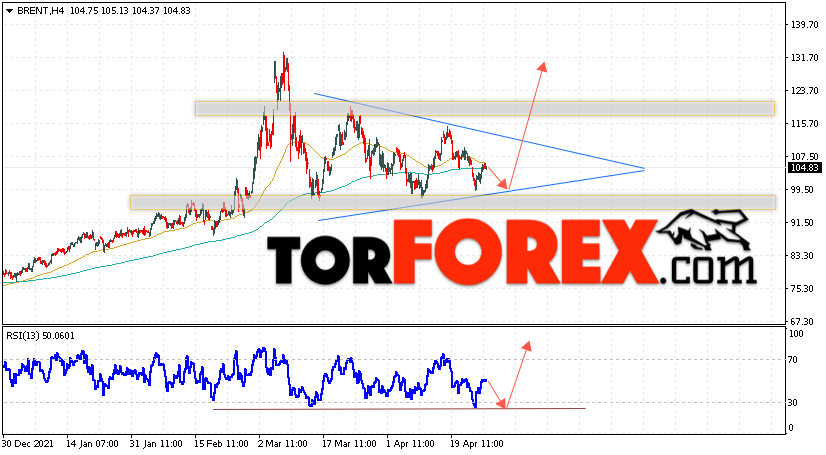The width and height of the screenshot is (826, 455).
Task: Select the 139.70 price axis label
Action: [x=804, y=24]
